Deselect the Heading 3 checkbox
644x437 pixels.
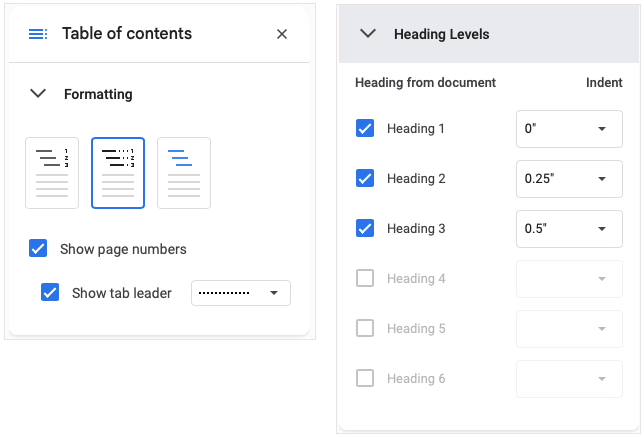pos(365,229)
